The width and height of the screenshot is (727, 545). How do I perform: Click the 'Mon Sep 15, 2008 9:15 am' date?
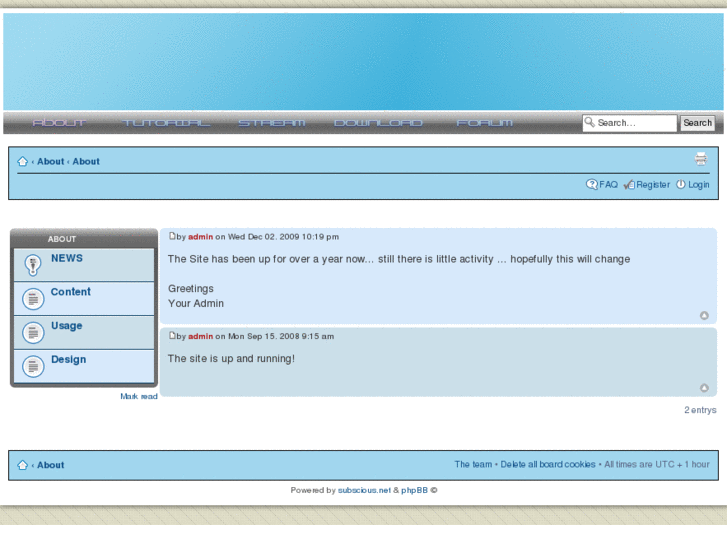pos(281,336)
